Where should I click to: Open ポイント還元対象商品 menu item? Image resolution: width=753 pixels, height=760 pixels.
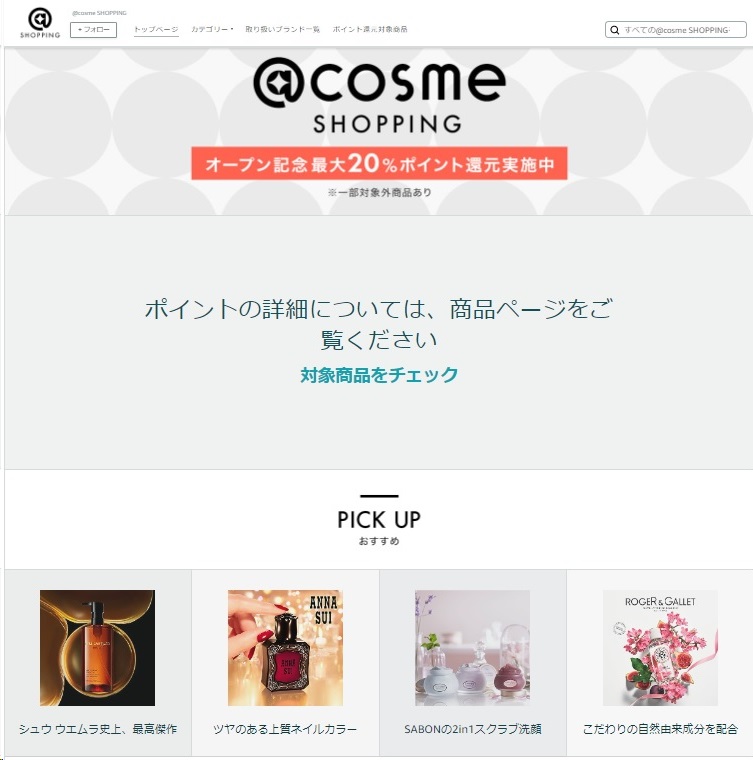pos(370,29)
